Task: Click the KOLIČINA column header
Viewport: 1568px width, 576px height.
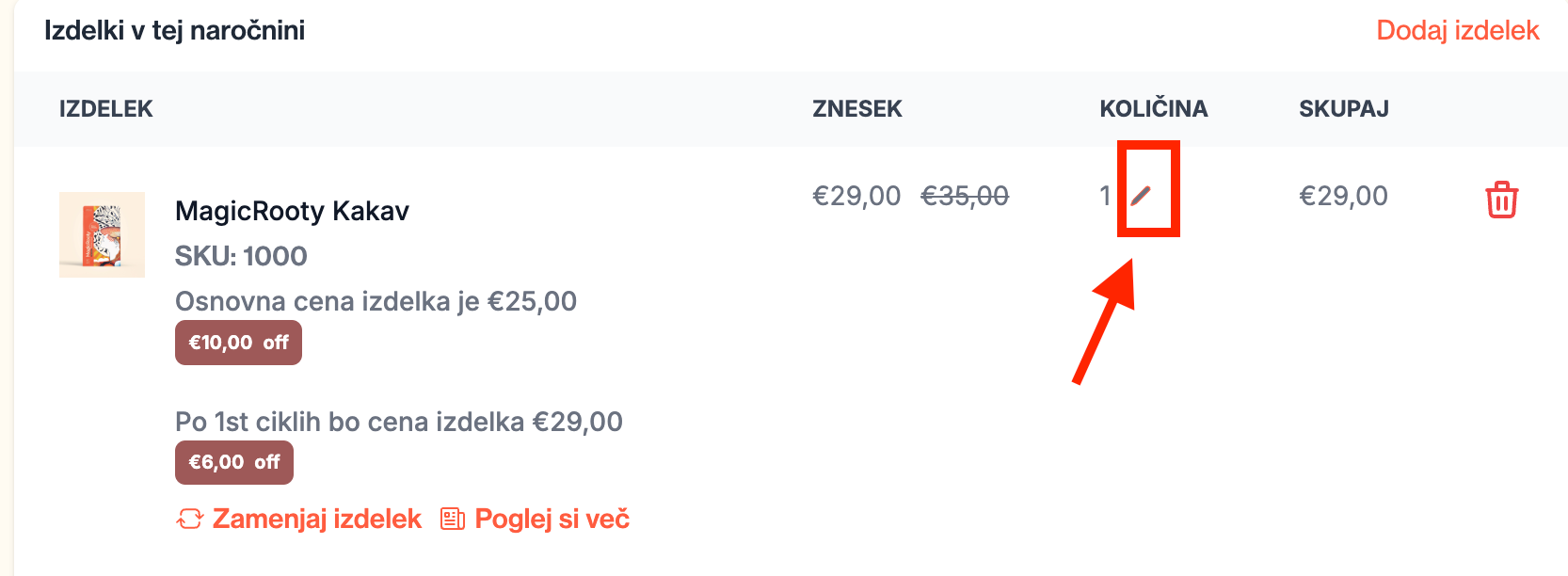Action: click(x=1153, y=109)
